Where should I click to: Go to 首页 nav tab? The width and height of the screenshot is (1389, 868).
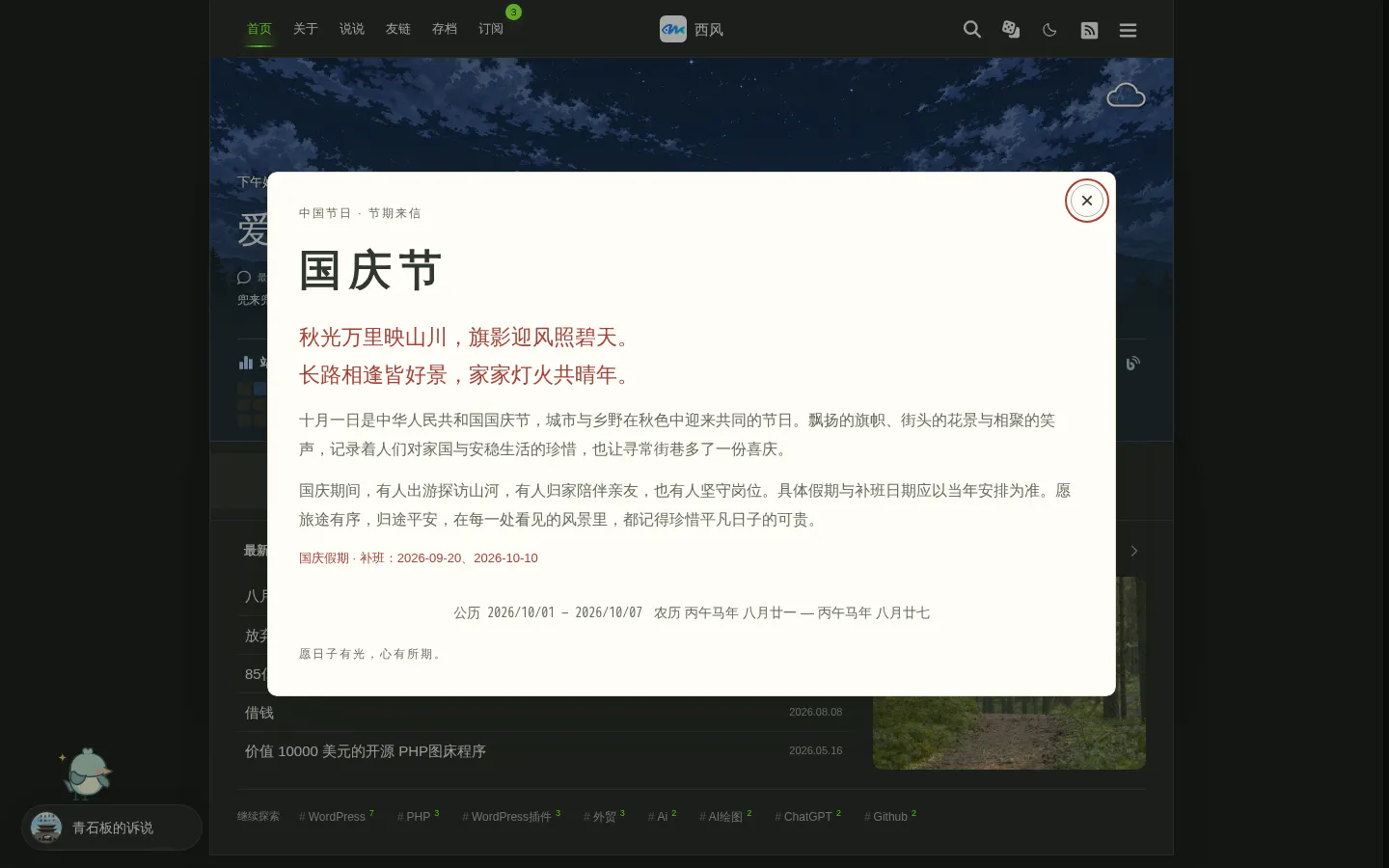click(x=259, y=29)
